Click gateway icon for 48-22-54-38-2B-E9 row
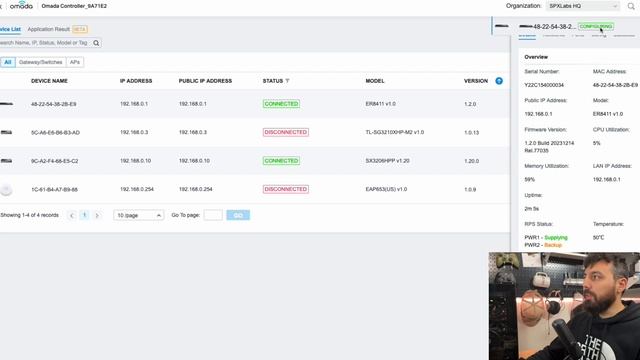 pos(6,104)
